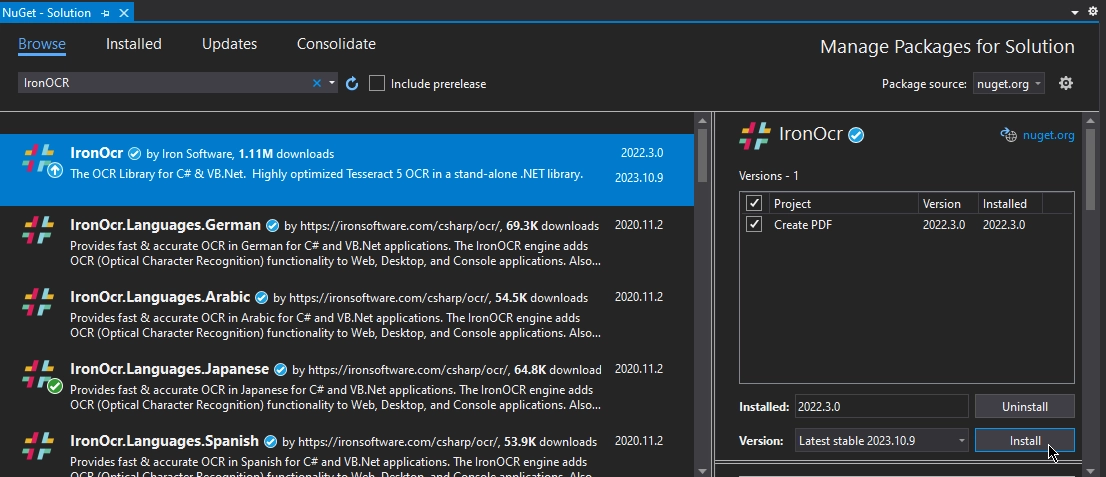Image resolution: width=1106 pixels, height=477 pixels.
Task: Expand the Version selection dropdown
Action: pos(882,441)
